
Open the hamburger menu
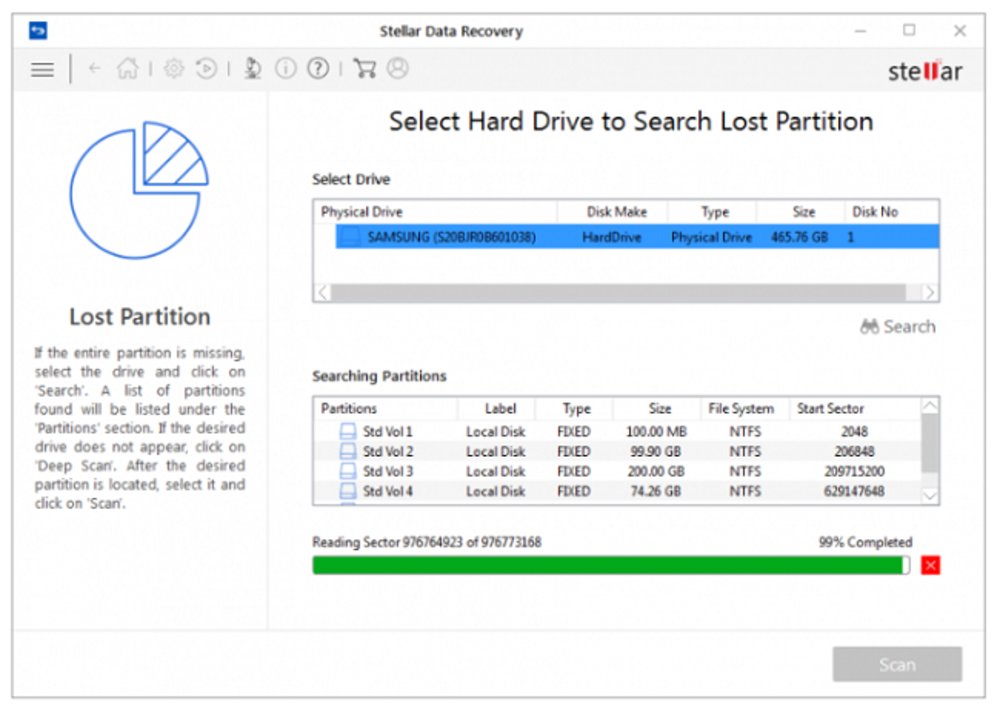pos(42,69)
